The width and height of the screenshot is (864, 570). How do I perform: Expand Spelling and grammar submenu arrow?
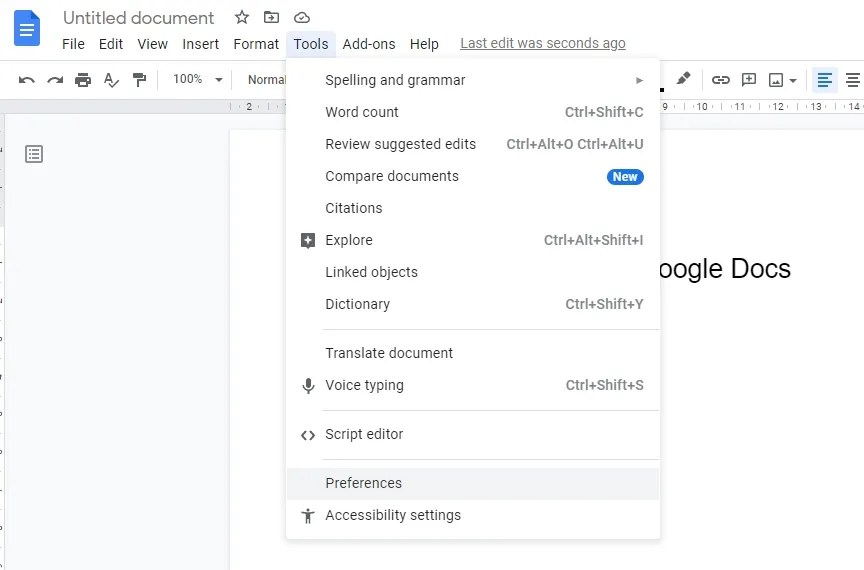click(x=639, y=80)
